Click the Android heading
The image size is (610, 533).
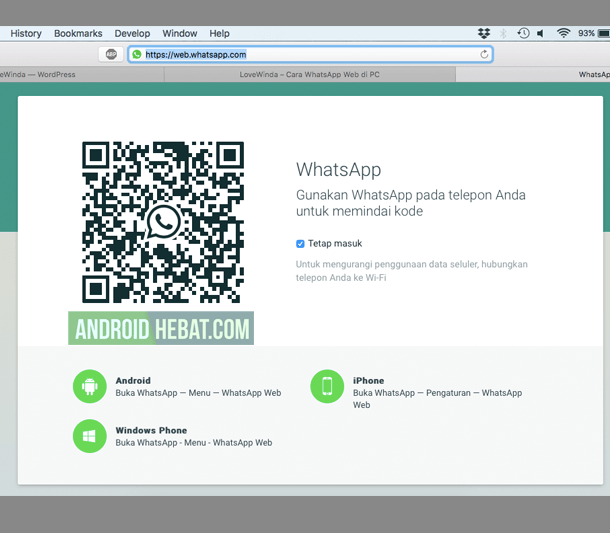133,380
